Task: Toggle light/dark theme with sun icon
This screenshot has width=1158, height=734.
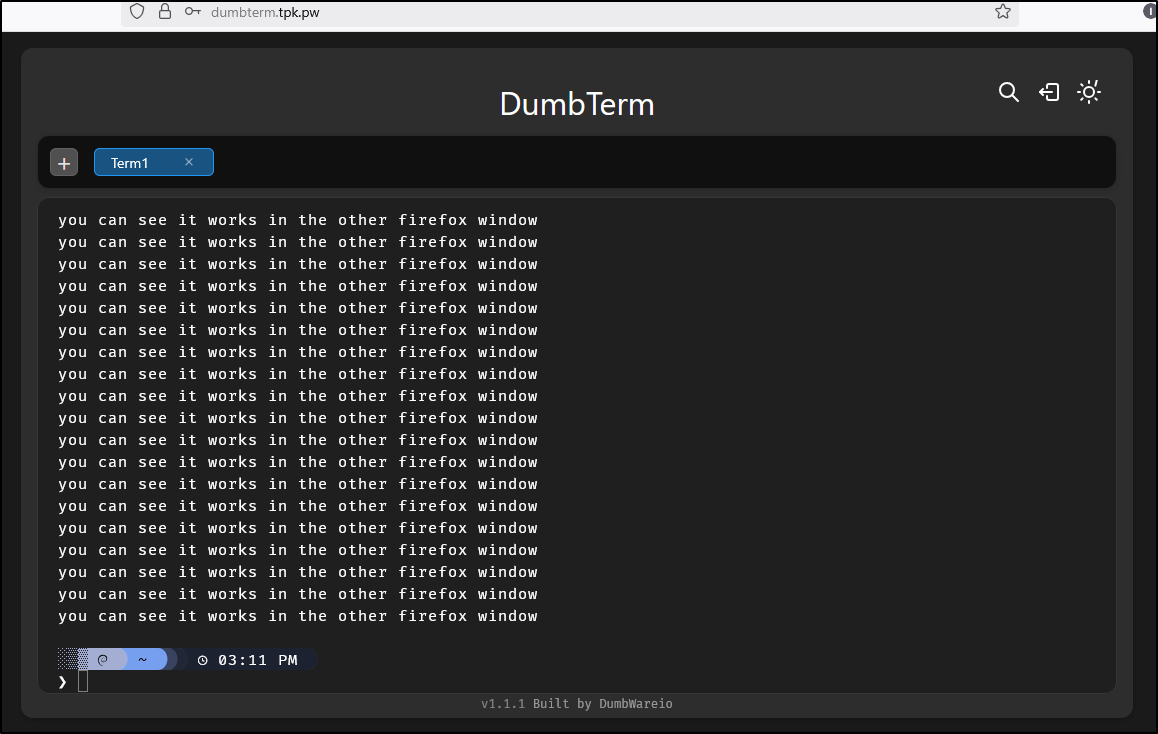Action: 1089,92
